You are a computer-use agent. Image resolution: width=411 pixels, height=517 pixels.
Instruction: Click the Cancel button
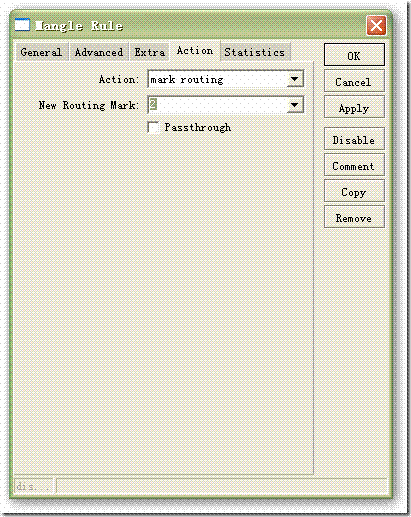[354, 81]
